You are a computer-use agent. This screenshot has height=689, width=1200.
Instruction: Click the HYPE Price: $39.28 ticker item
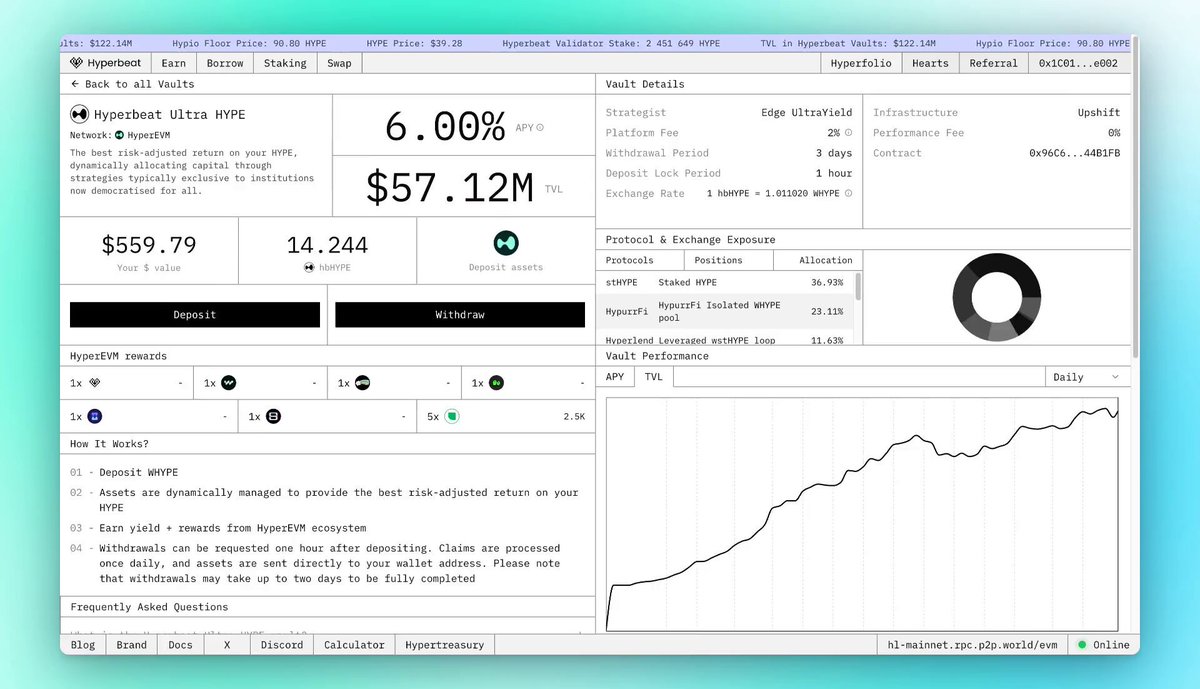tap(414, 44)
